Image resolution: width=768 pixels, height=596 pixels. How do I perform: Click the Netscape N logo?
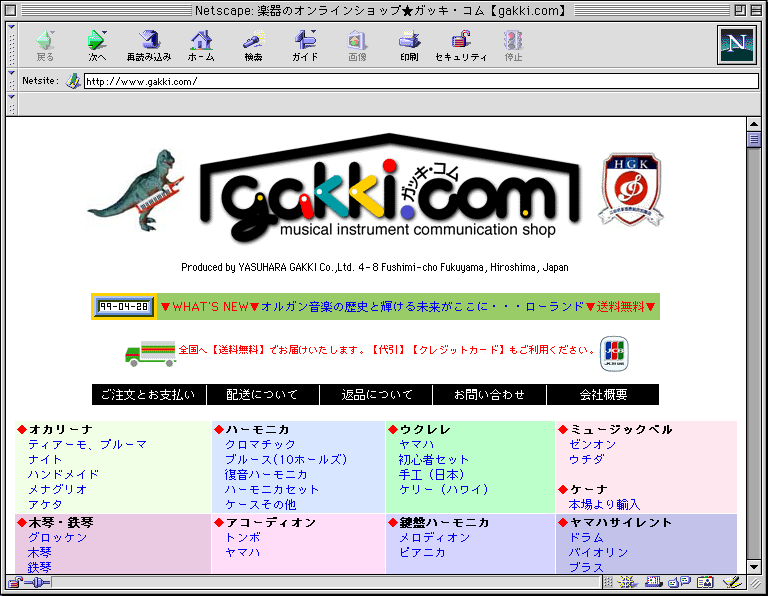click(737, 46)
